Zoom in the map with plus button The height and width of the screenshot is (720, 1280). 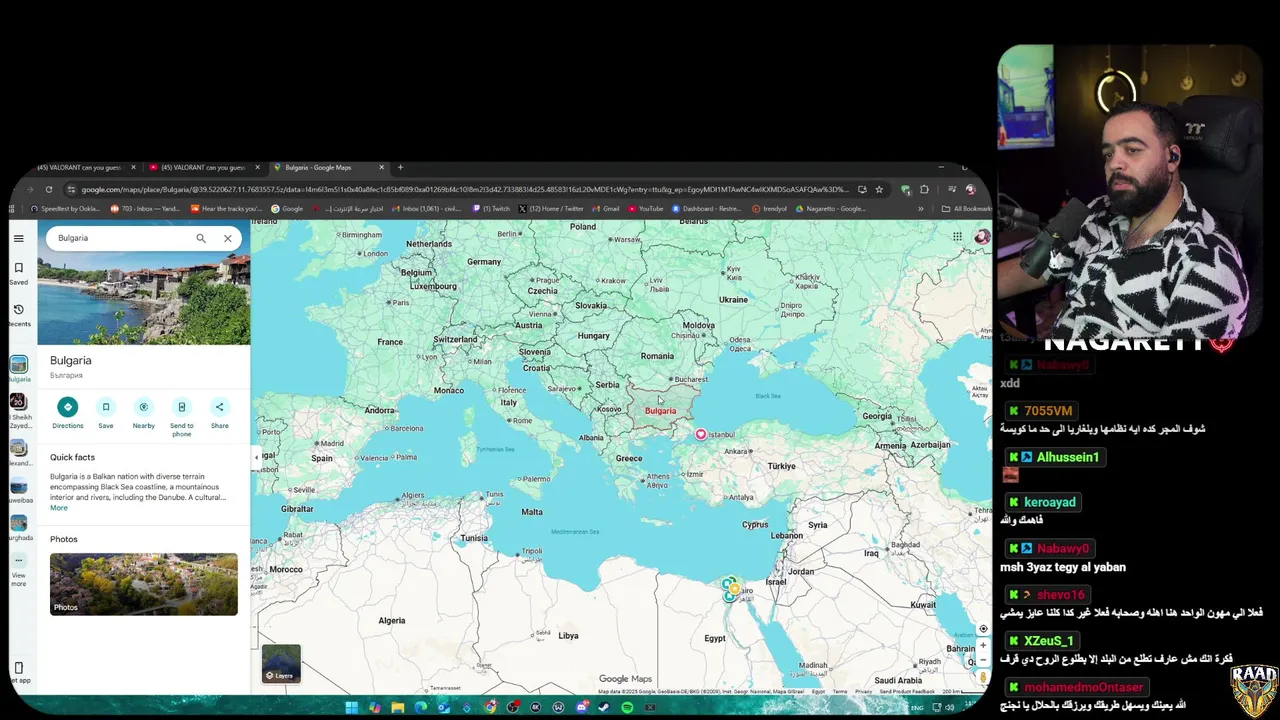[983, 646]
